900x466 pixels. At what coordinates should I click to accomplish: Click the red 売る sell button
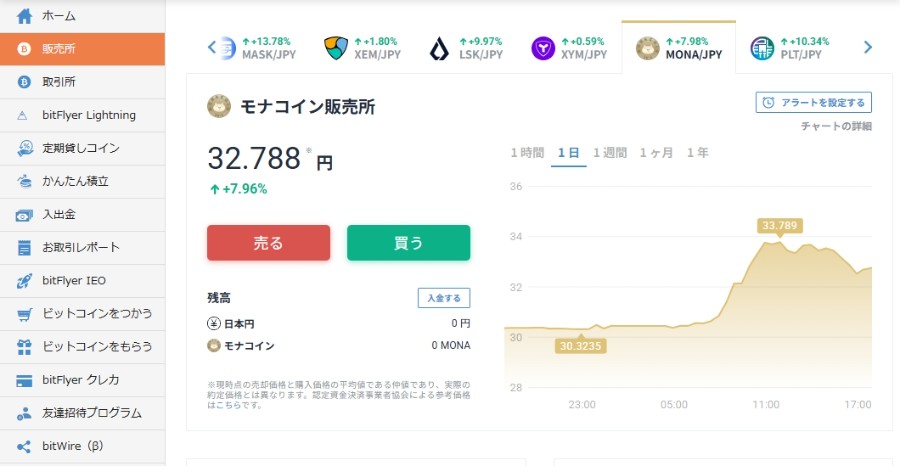[269, 243]
